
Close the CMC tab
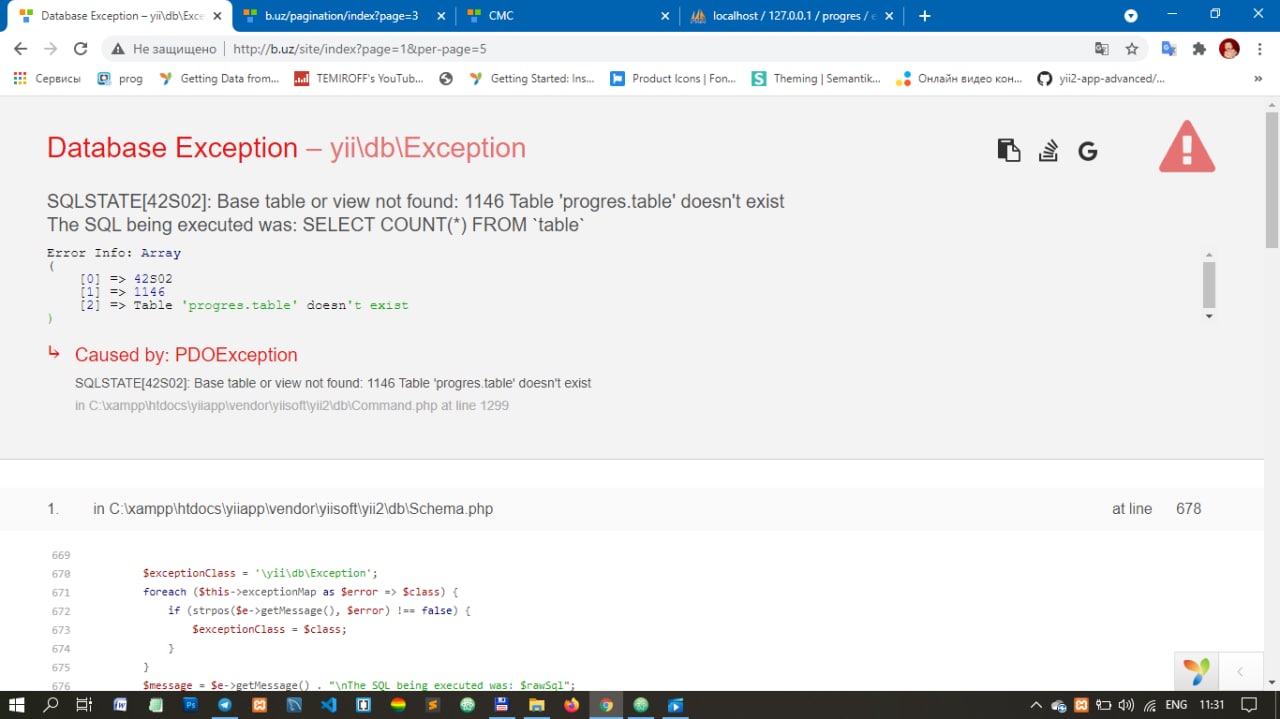665,16
